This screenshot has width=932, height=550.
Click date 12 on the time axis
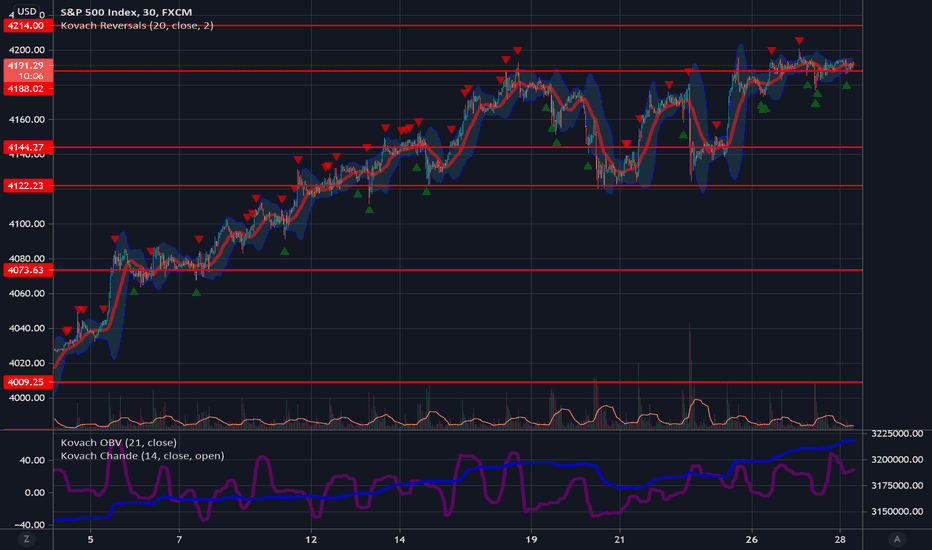pyautogui.click(x=311, y=539)
